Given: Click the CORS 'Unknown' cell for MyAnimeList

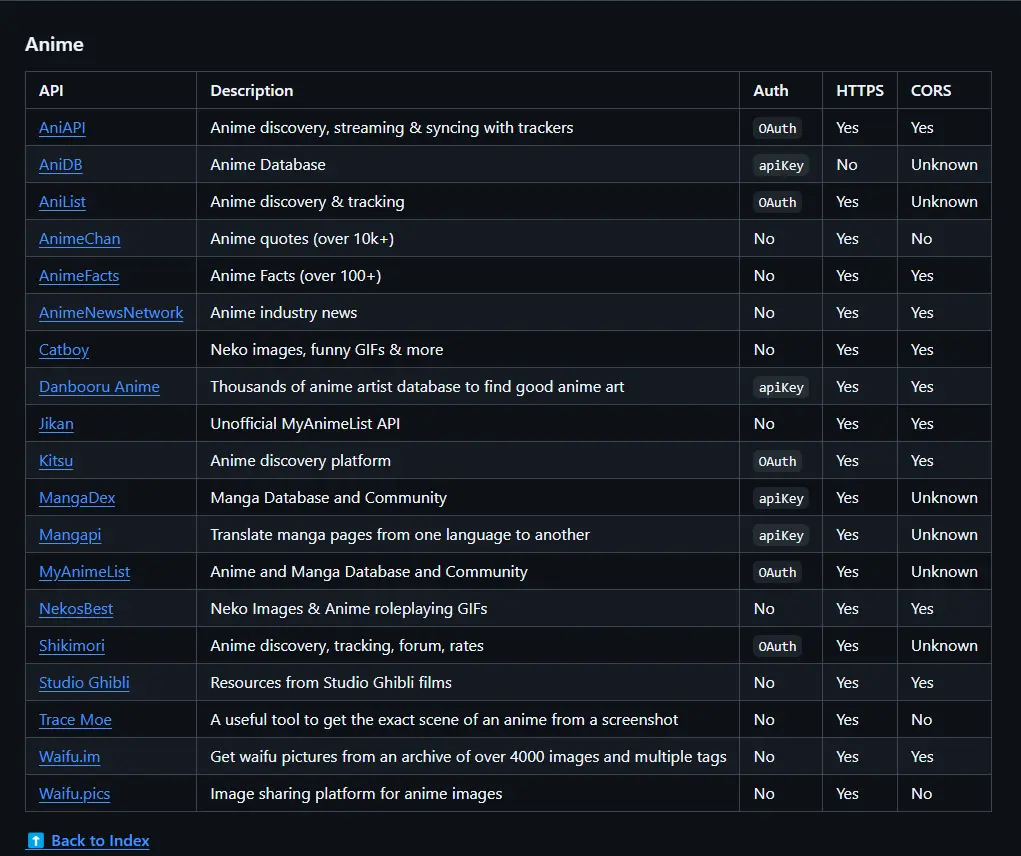Looking at the screenshot, I should tap(944, 572).
